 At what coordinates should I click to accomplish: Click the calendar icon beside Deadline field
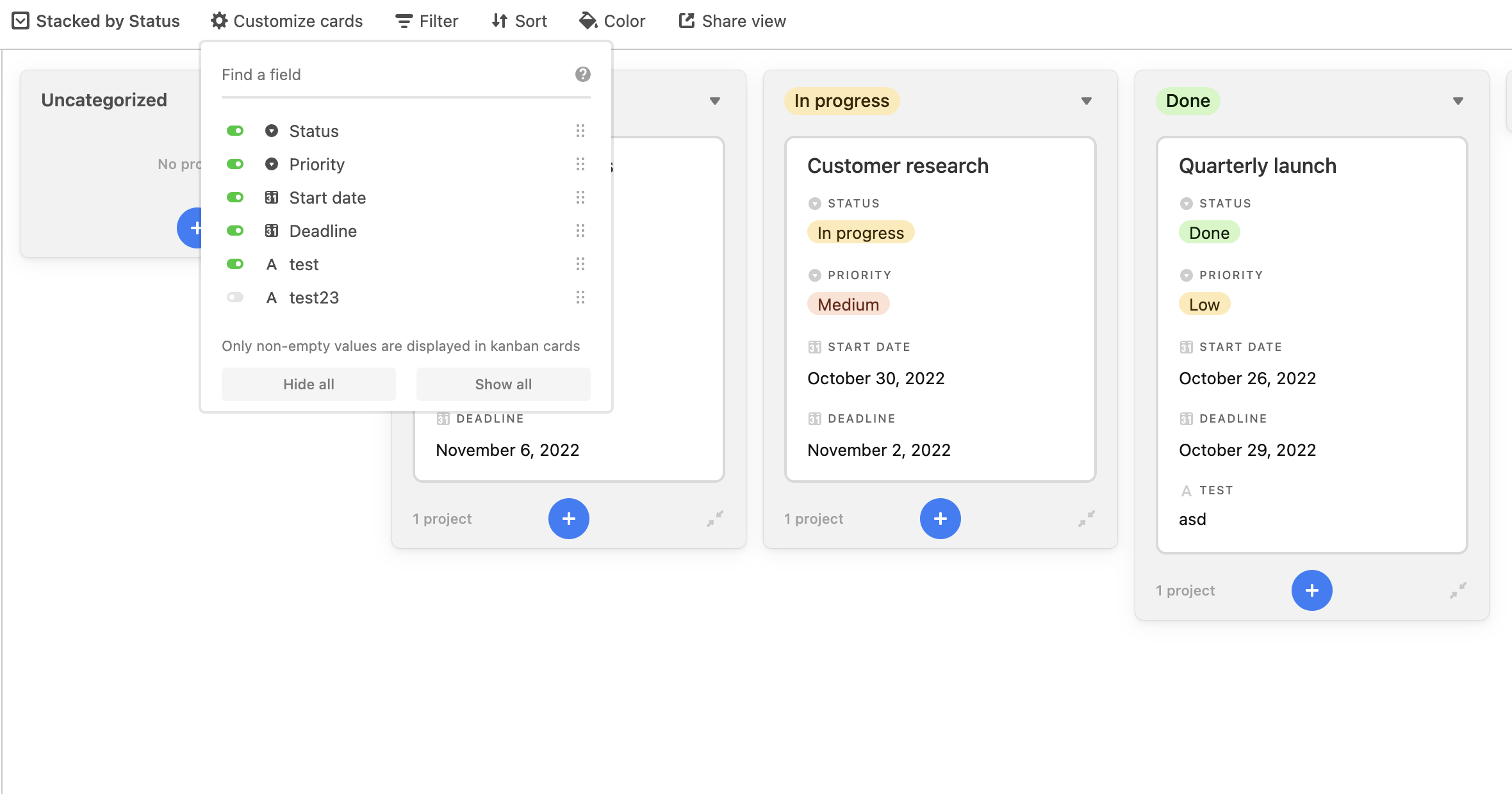coord(272,231)
